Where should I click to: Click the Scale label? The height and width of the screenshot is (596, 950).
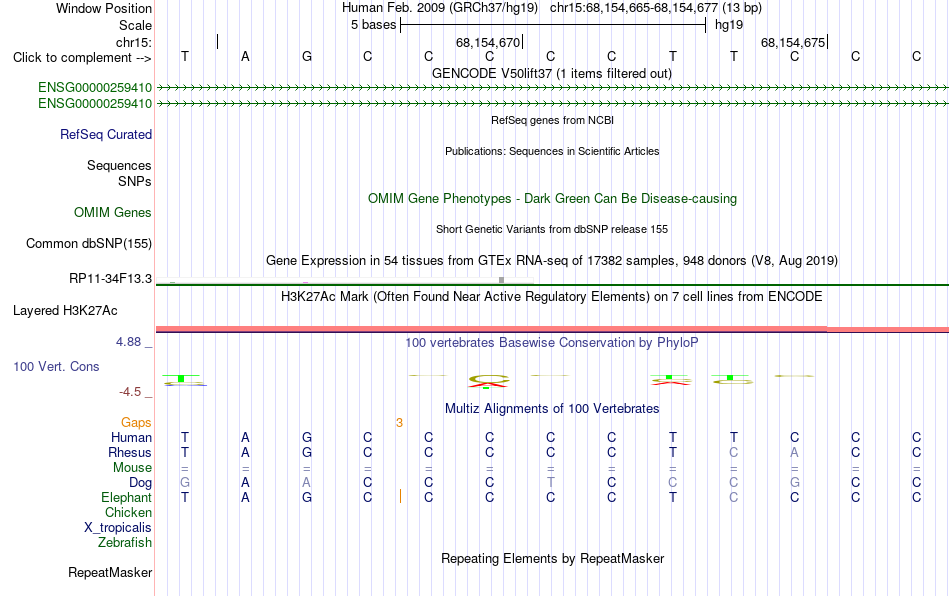[135, 25]
